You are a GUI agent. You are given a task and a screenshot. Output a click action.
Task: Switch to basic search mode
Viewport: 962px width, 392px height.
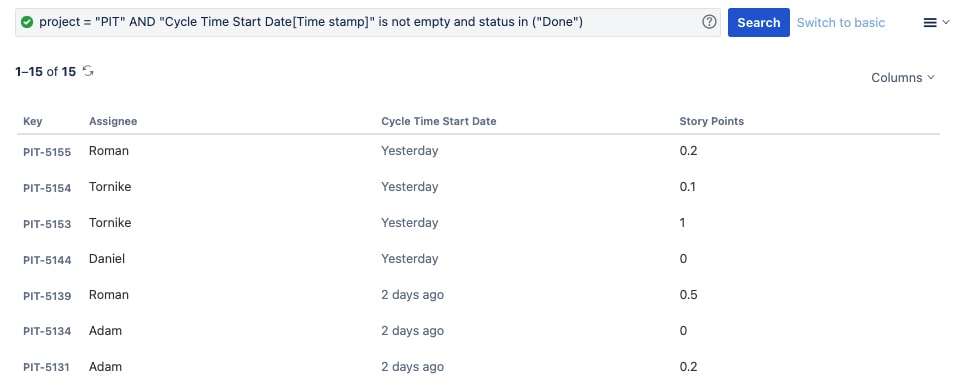point(841,23)
